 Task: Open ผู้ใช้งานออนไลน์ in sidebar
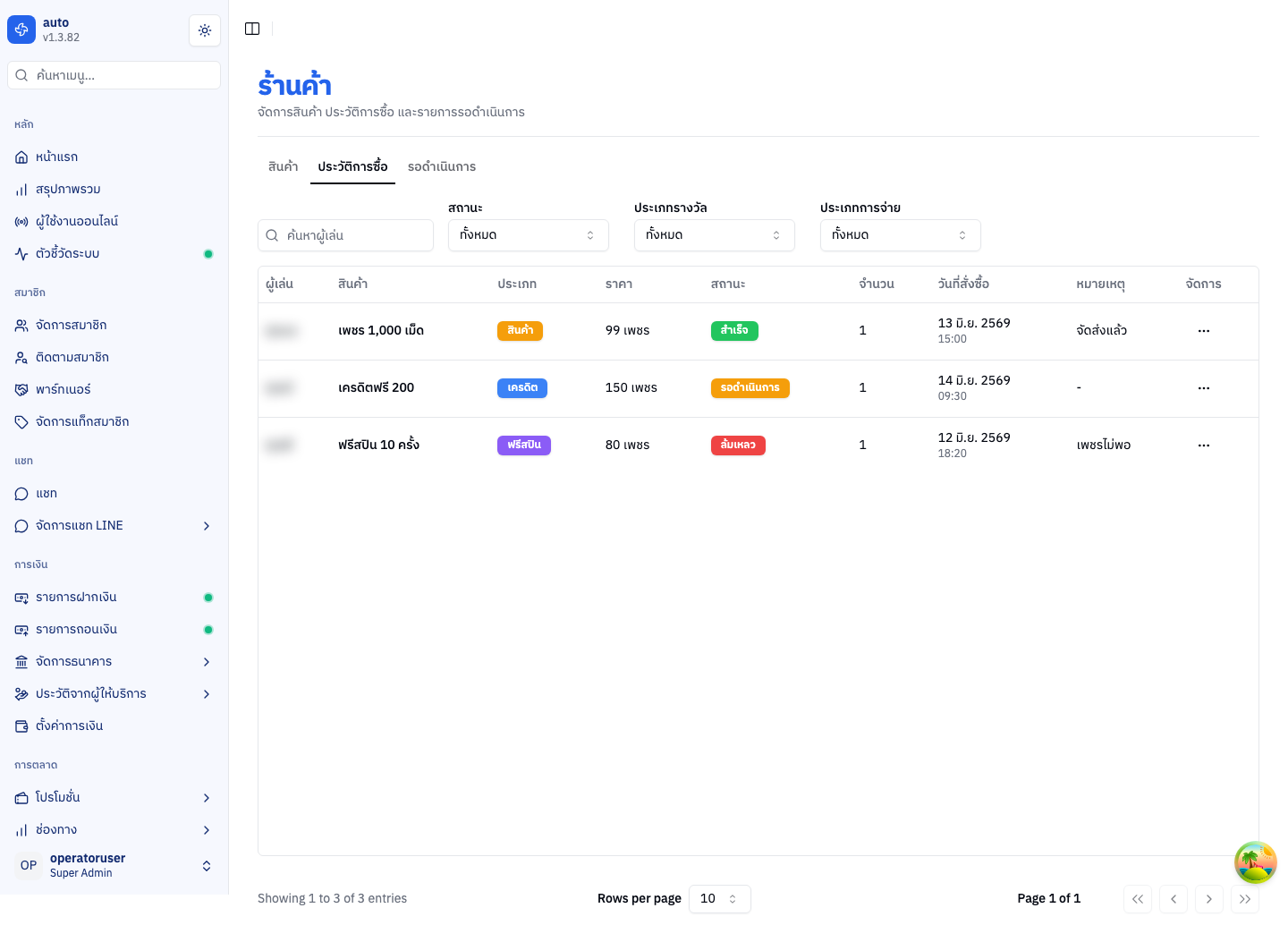[114, 221]
